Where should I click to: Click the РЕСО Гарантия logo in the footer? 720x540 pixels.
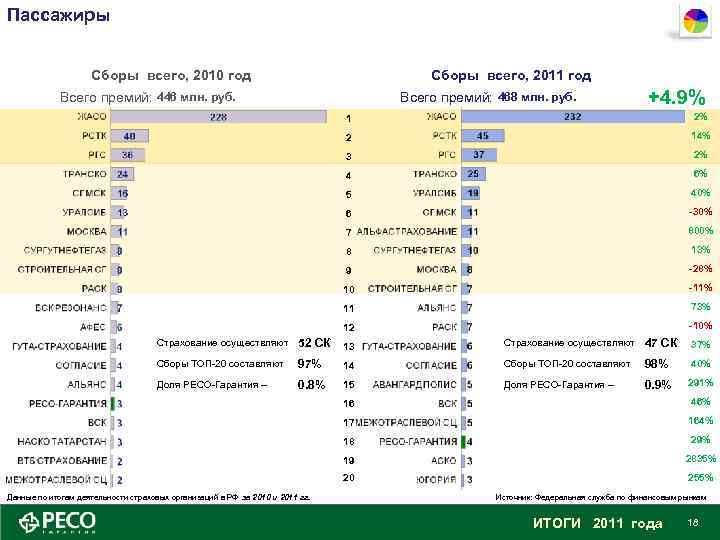(57, 523)
